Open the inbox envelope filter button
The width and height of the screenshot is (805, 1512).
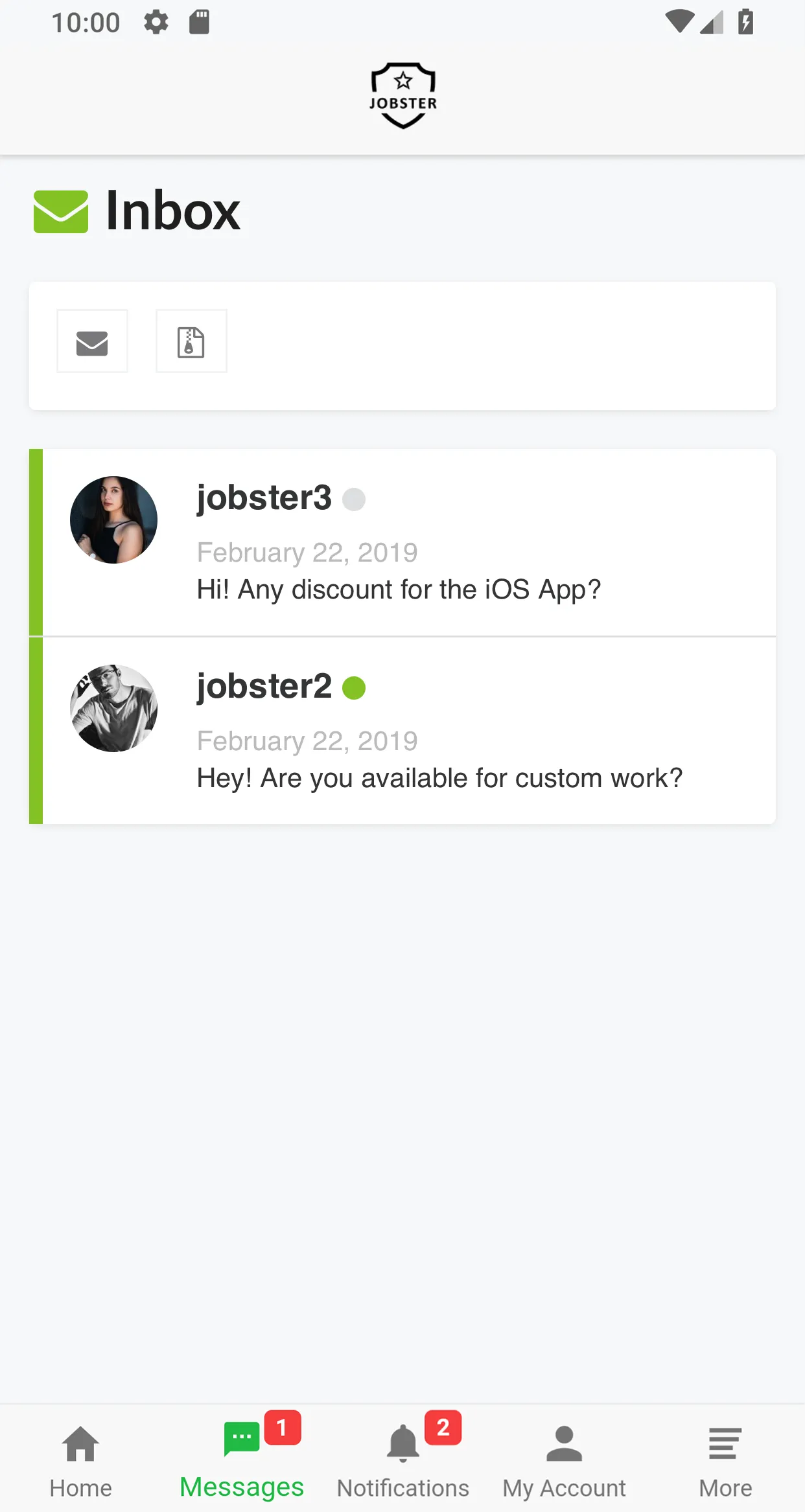coord(92,341)
